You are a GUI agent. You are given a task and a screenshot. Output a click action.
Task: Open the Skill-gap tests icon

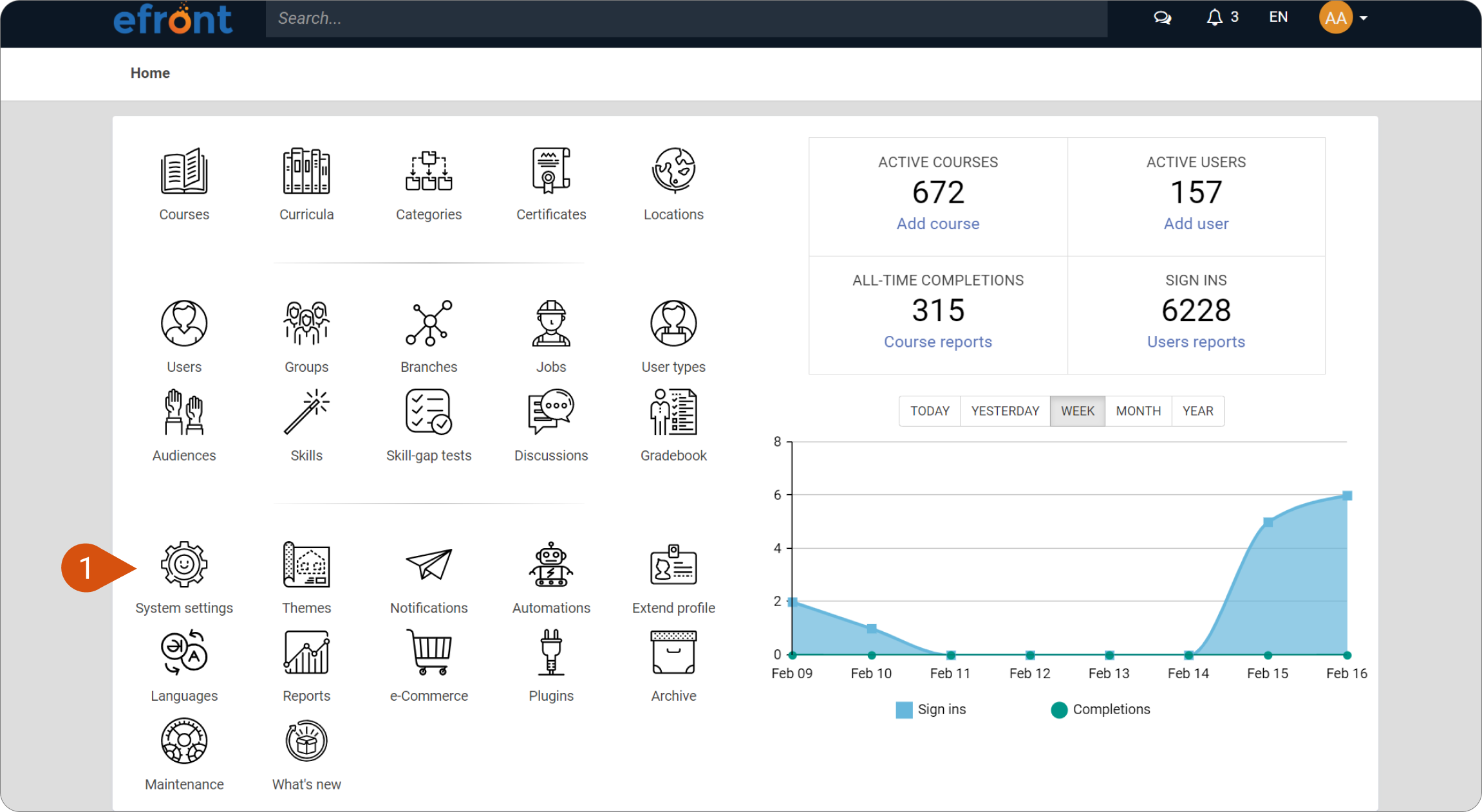coord(429,412)
